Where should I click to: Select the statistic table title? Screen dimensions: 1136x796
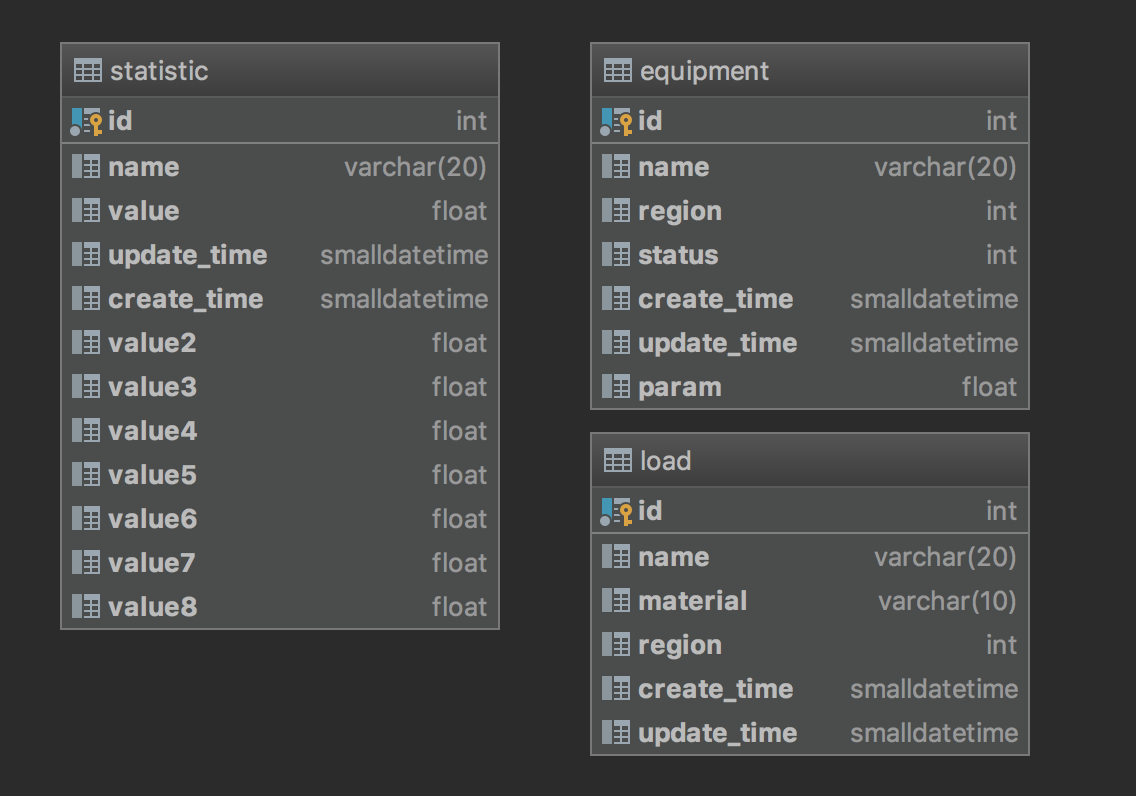click(x=159, y=71)
